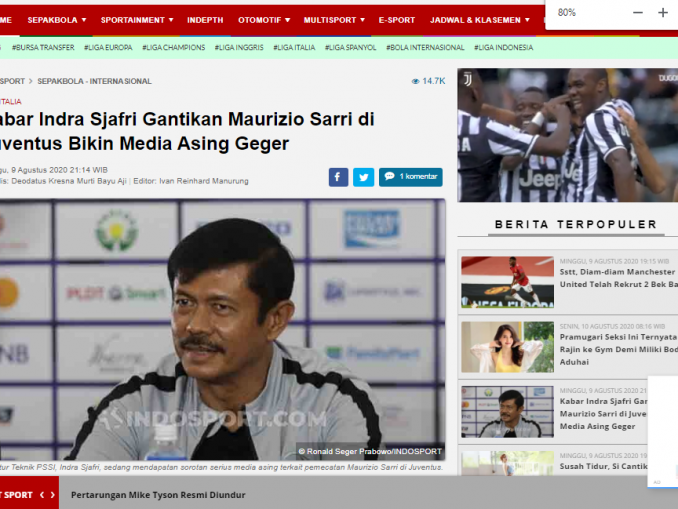
Task: Expand the MULTISPORT dropdown menu
Action: coord(334,20)
